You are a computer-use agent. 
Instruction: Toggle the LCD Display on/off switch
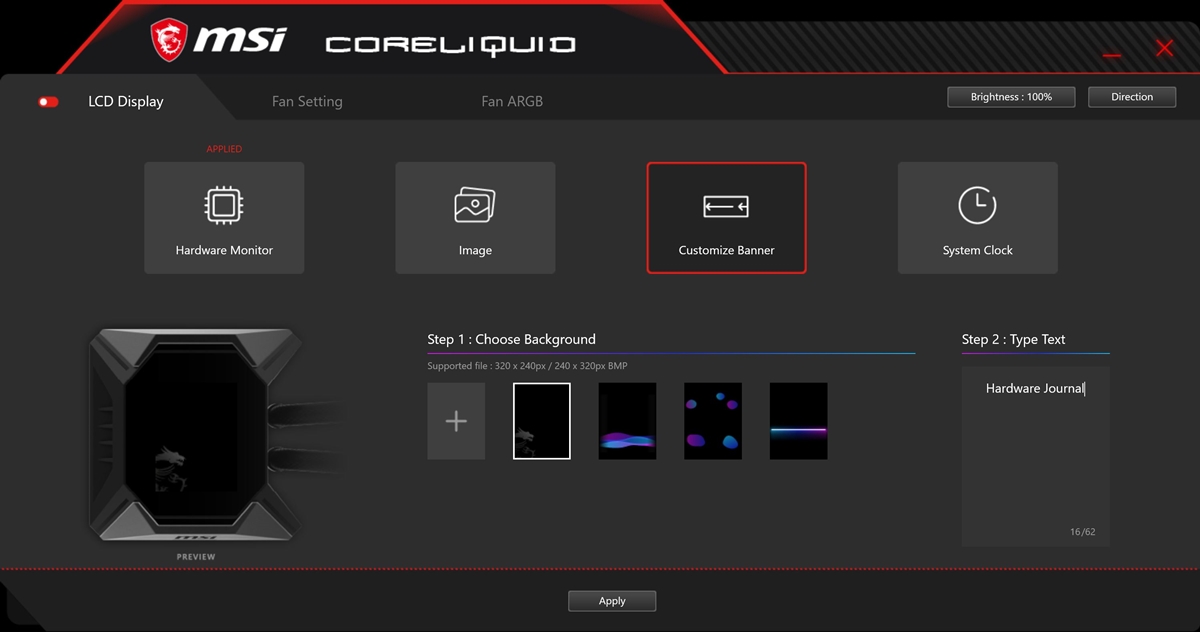(48, 102)
